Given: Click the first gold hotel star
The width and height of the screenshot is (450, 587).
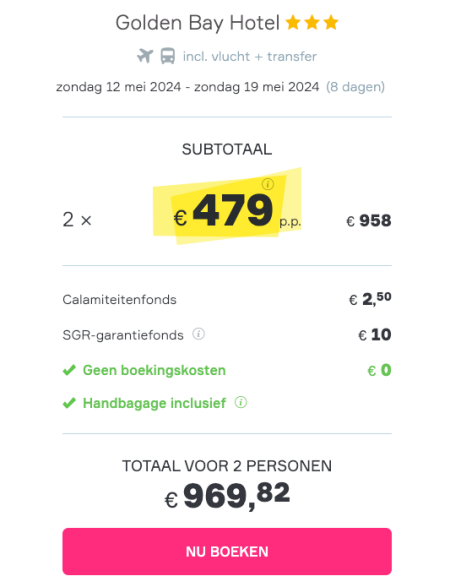Looking at the screenshot, I should 293,22.
